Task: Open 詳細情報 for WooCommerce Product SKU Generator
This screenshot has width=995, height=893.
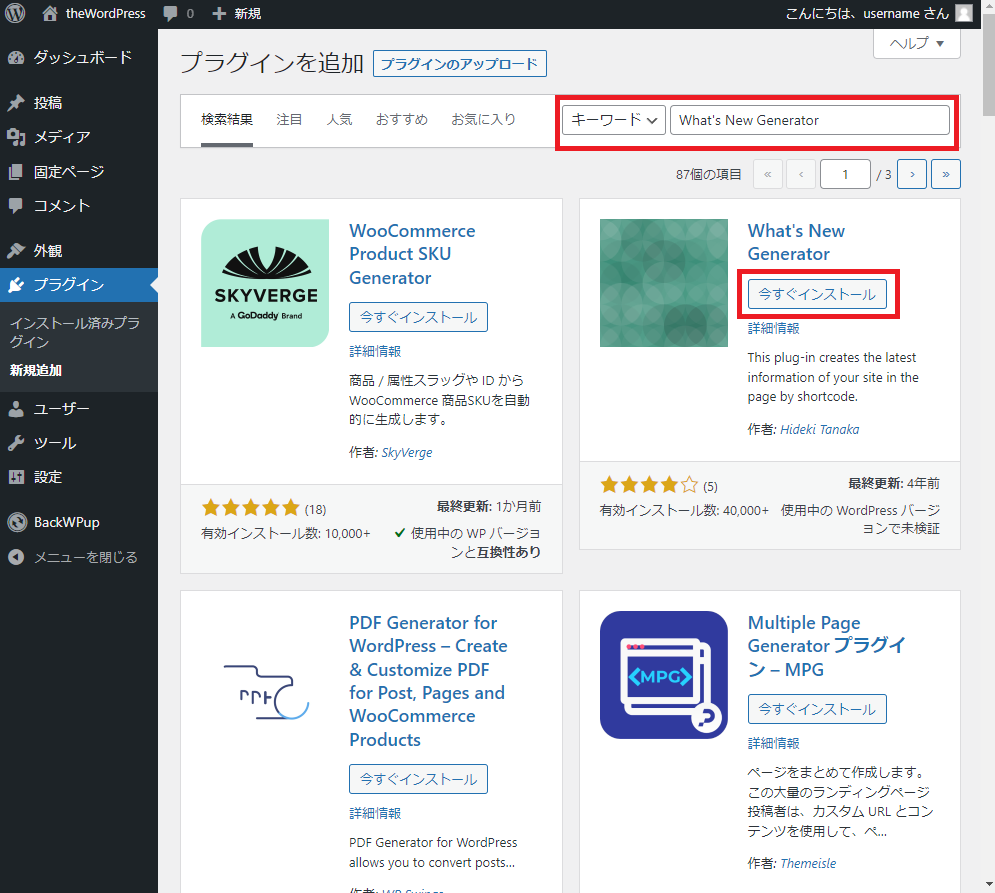Action: coord(375,351)
